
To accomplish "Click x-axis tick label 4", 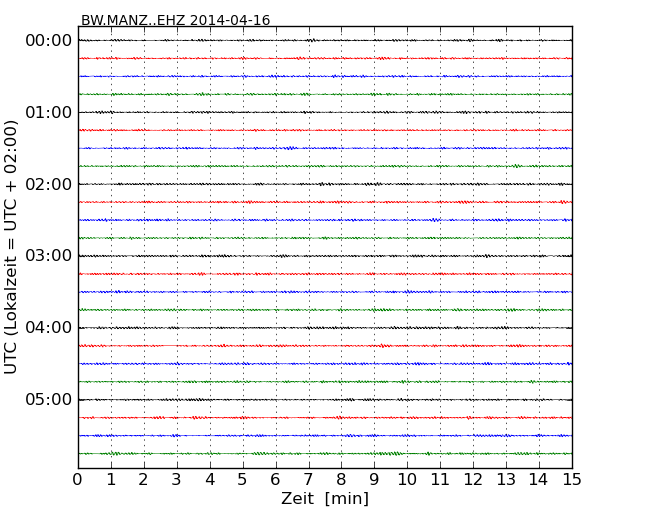I will click(x=210, y=479).
